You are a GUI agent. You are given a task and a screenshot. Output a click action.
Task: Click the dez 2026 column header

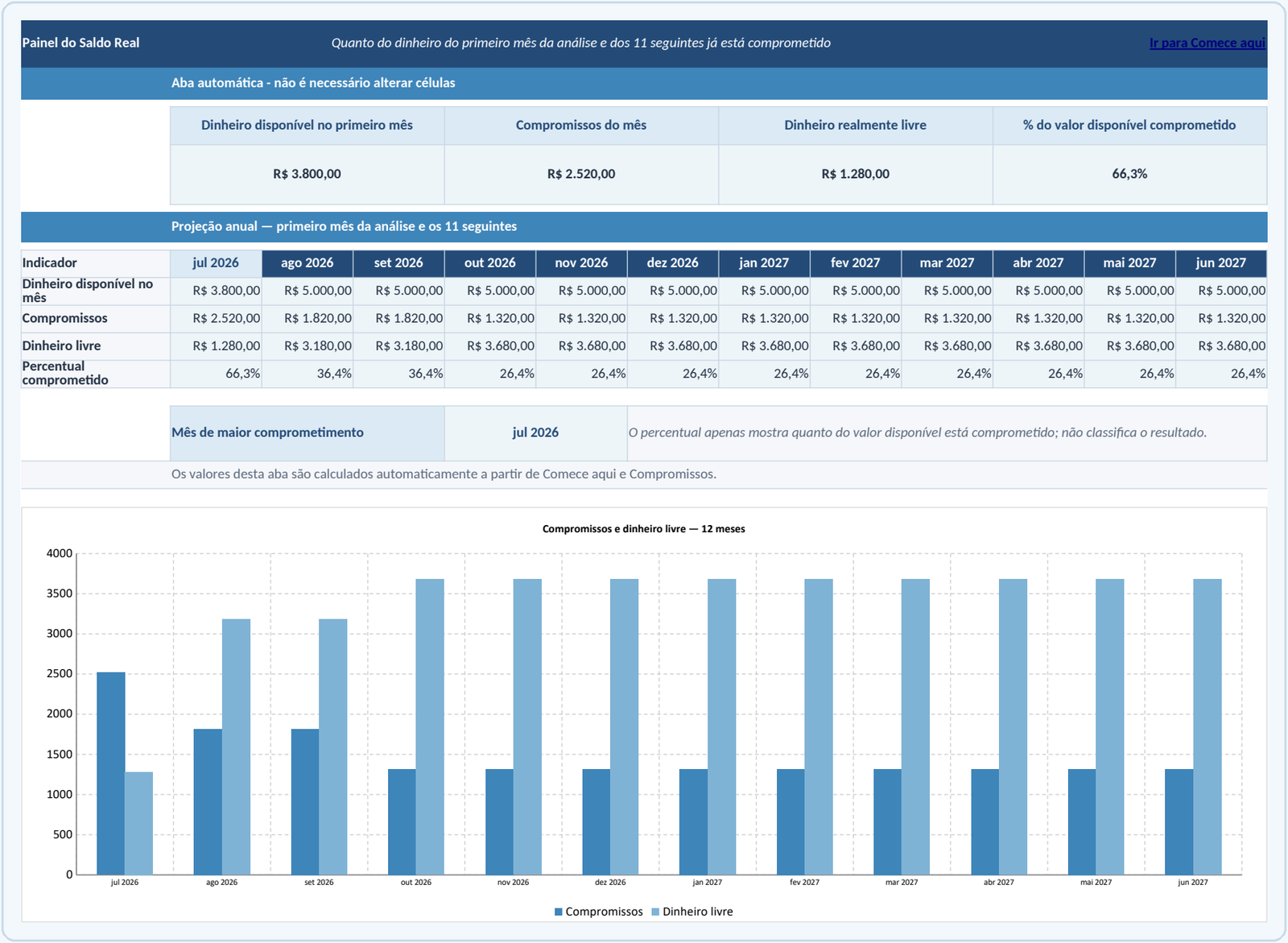(673, 263)
